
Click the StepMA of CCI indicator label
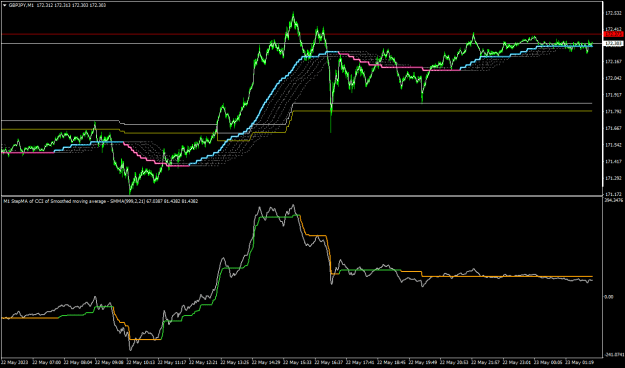tap(100, 201)
